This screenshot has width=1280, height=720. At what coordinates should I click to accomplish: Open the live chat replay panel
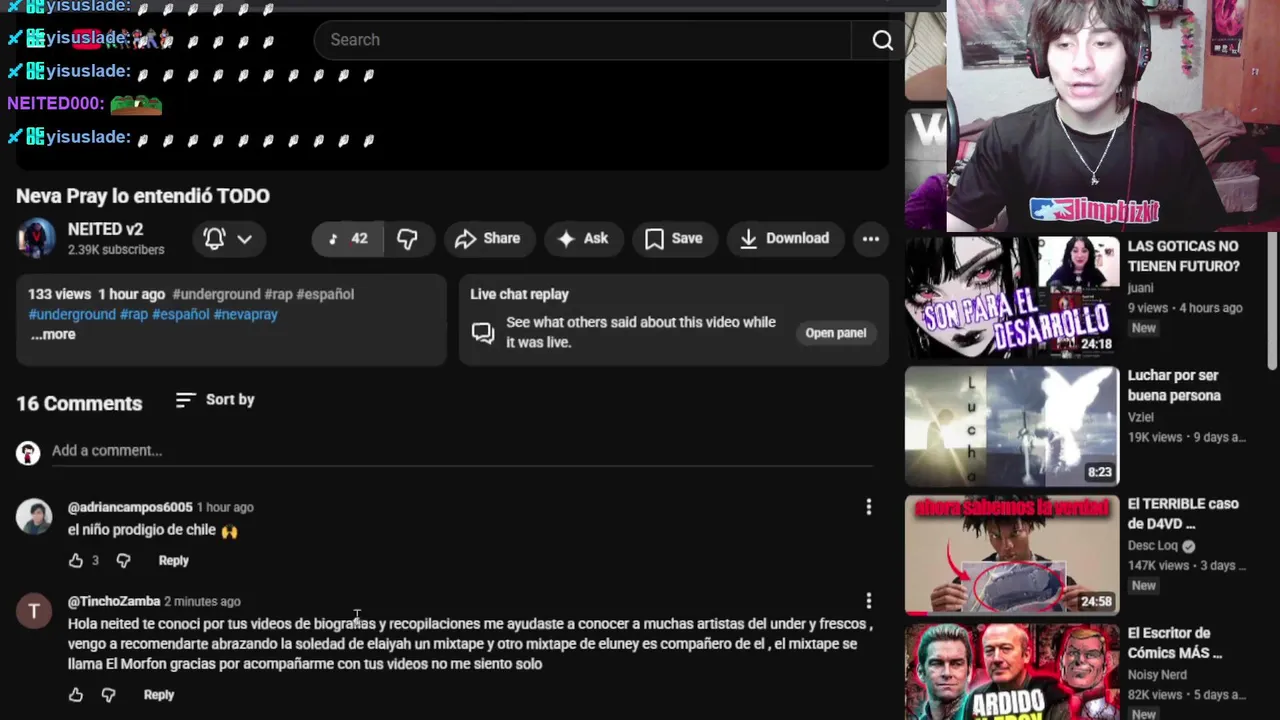(836, 333)
